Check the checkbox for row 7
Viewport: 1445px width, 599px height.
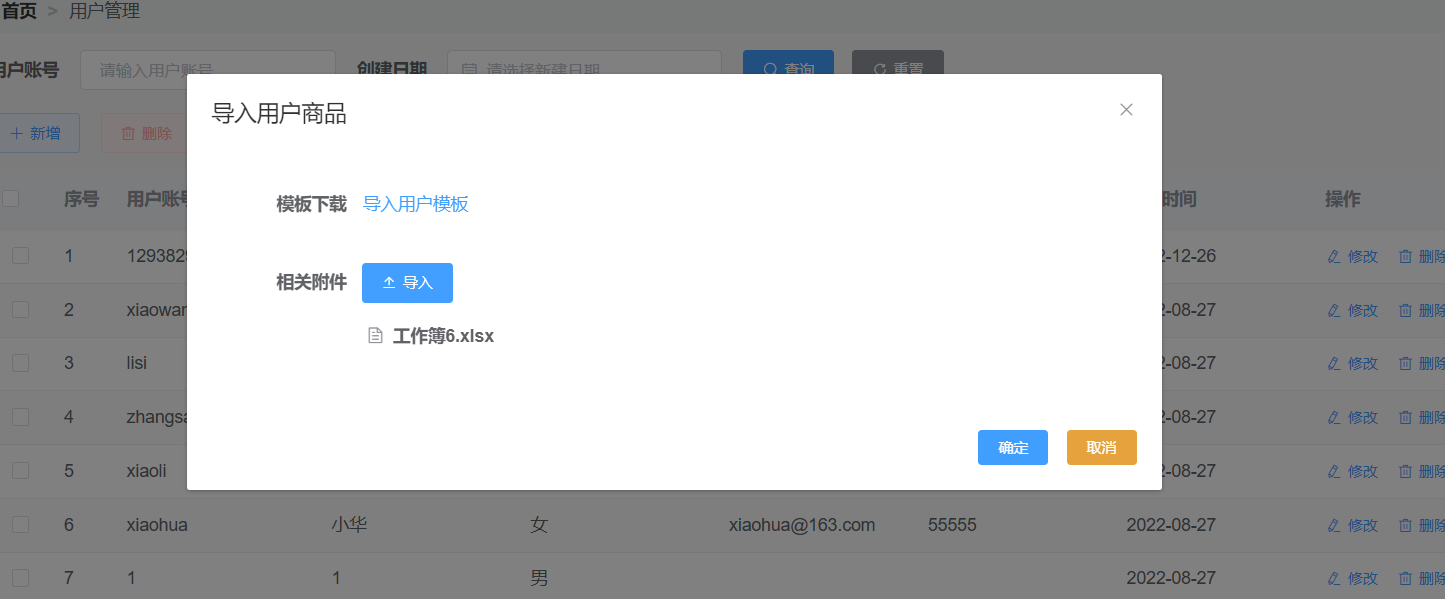tap(20, 578)
